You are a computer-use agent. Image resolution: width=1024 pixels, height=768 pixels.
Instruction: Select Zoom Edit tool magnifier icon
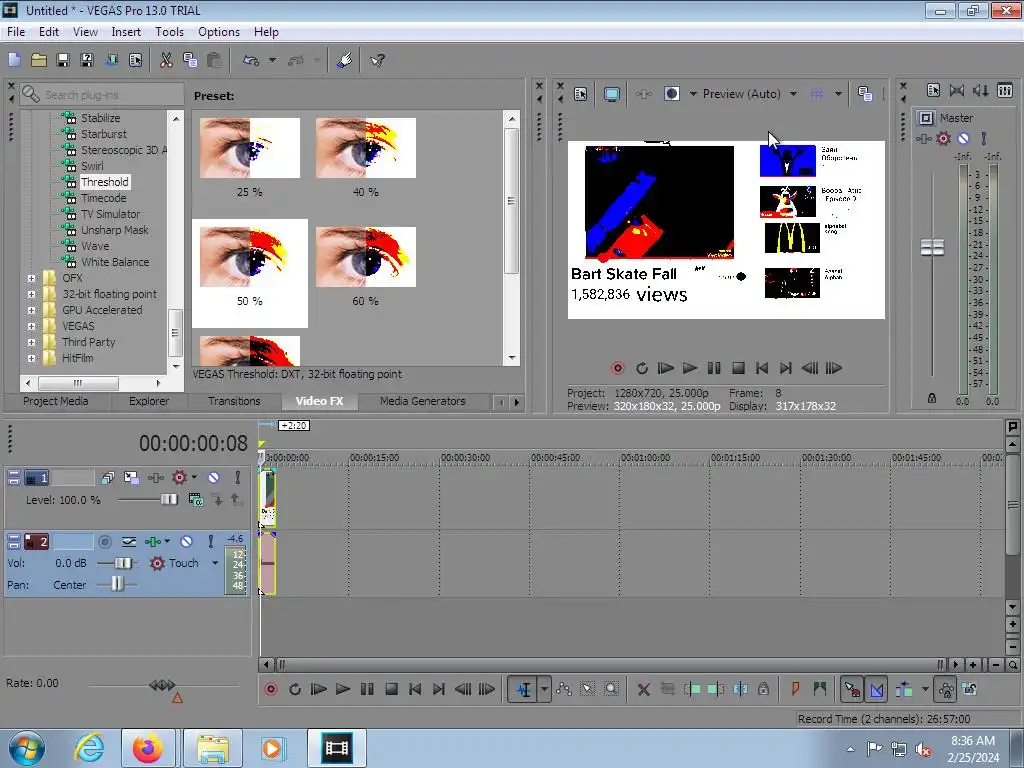point(611,689)
